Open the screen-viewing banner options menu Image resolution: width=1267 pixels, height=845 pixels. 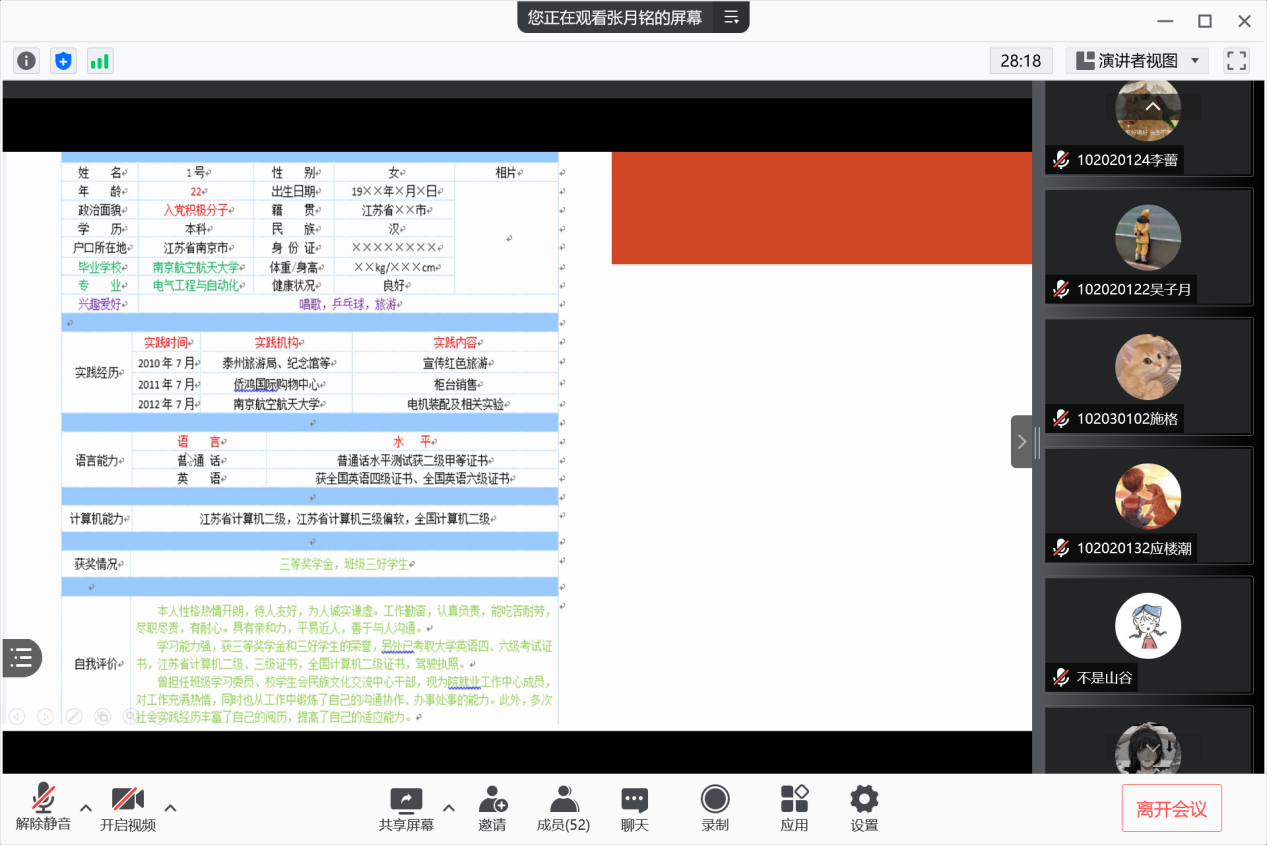pos(731,17)
